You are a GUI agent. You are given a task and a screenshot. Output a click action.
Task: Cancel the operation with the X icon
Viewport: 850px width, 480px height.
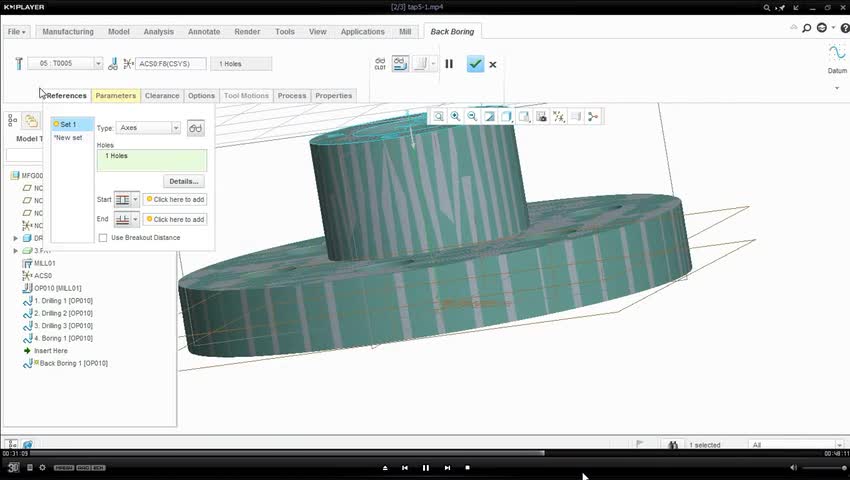click(x=493, y=64)
